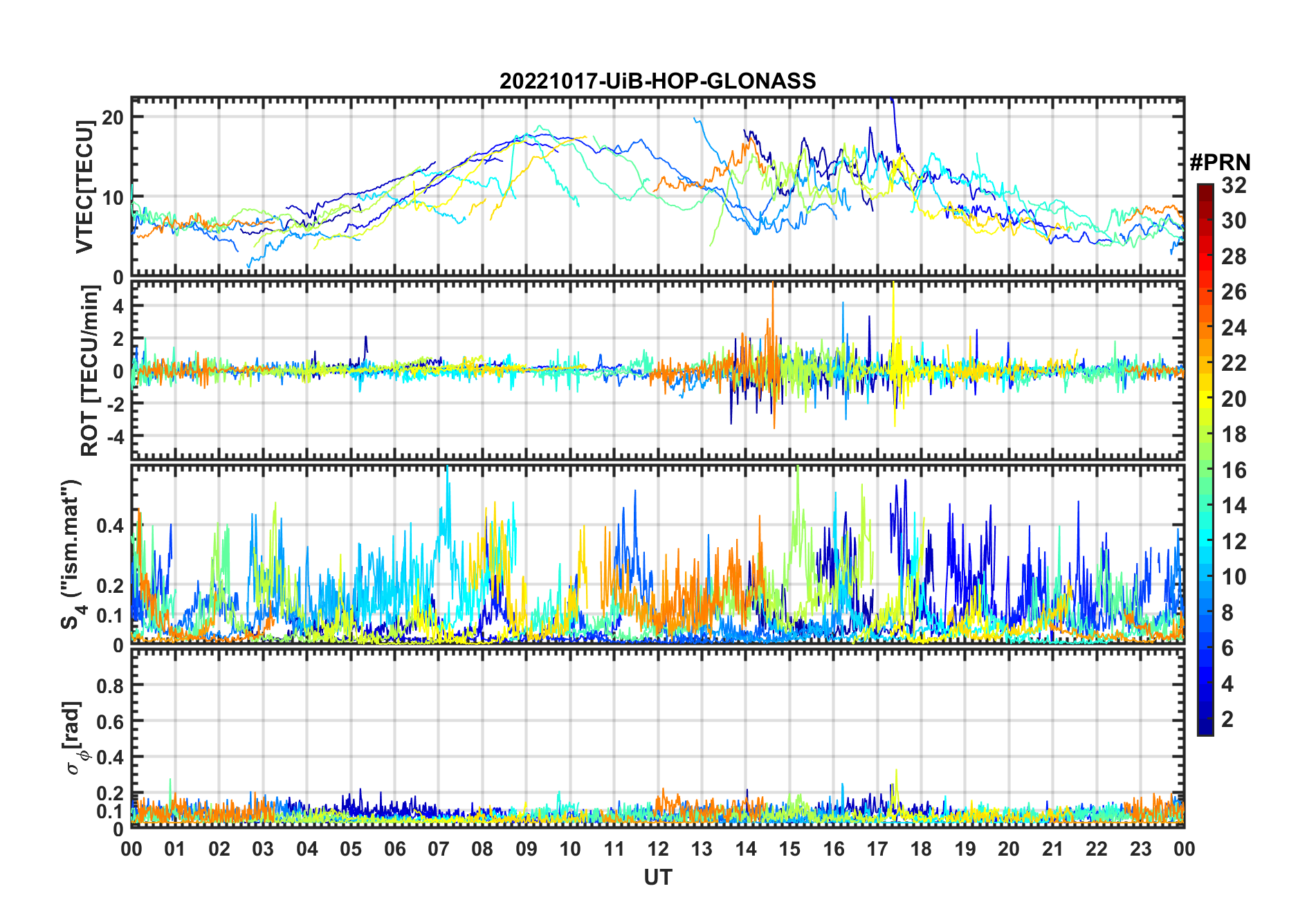Select x-axis hour tick 07
Image resolution: width=1316 pixels, height=920 pixels.
[439, 849]
